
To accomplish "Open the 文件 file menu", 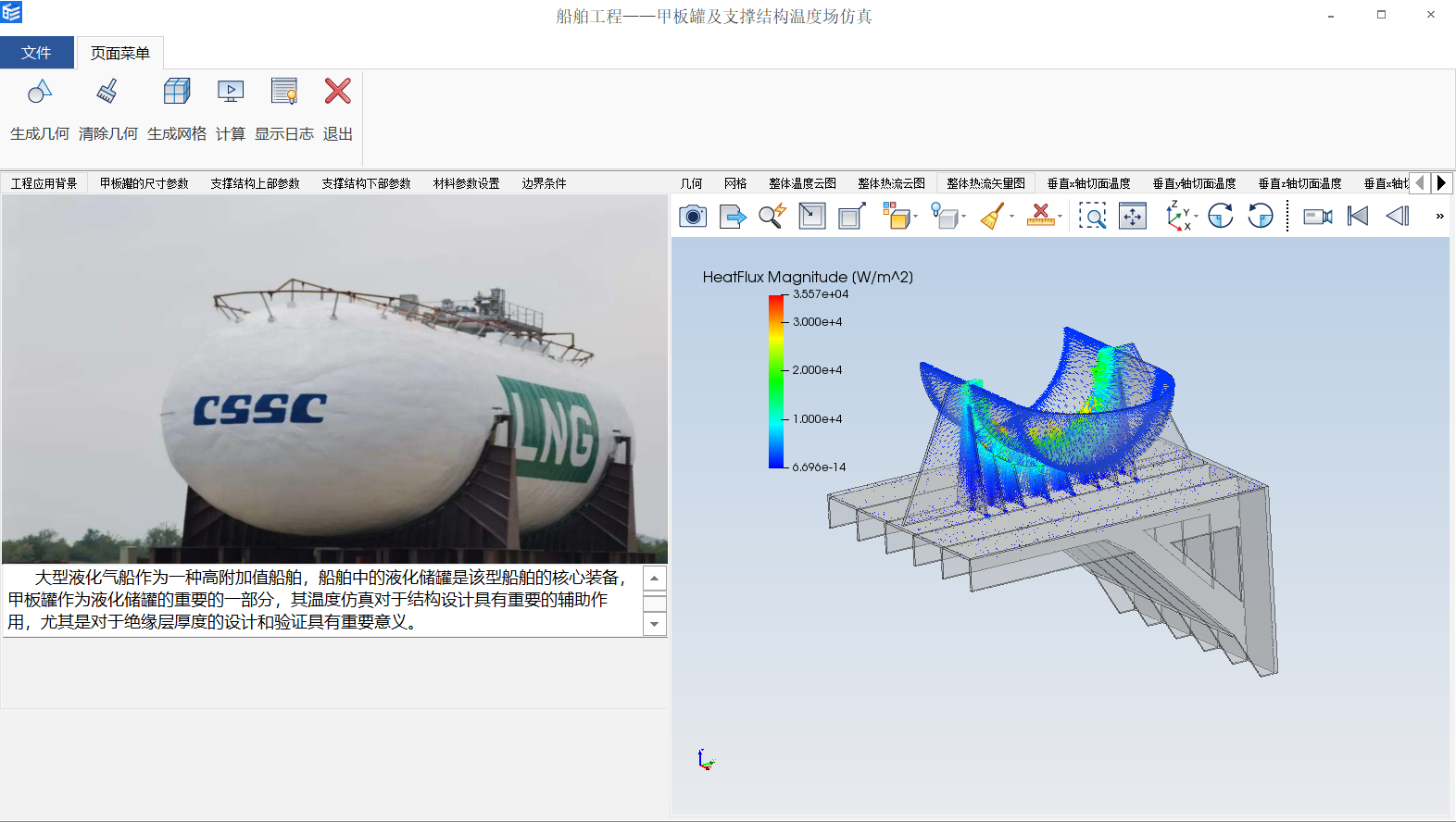I will (x=37, y=53).
